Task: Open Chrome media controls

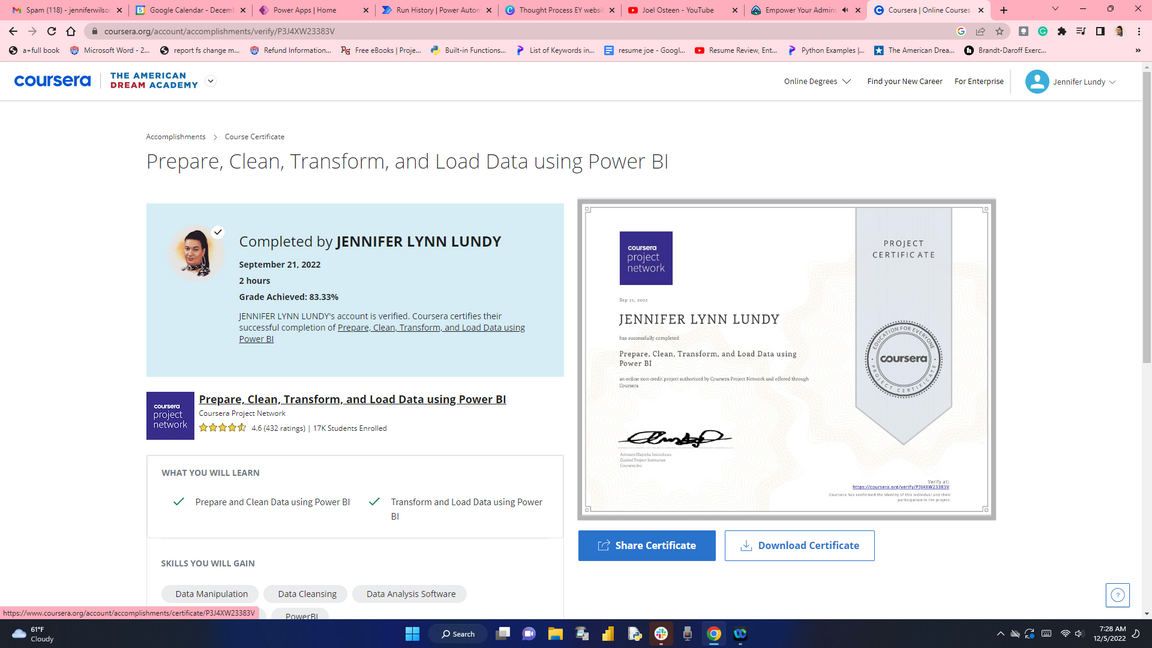Action: click(1081, 32)
